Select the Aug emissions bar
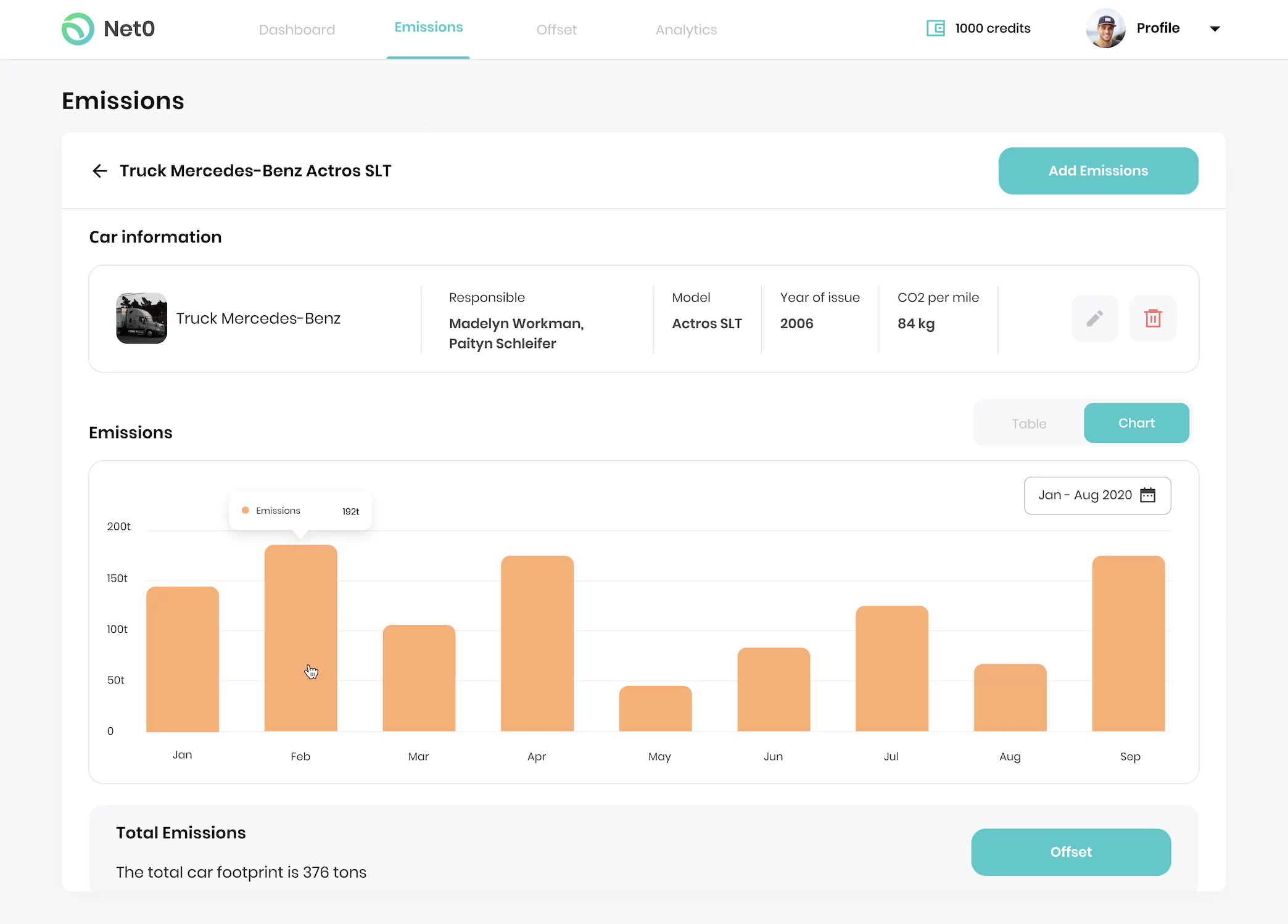The height and width of the screenshot is (924, 1288). (1010, 698)
